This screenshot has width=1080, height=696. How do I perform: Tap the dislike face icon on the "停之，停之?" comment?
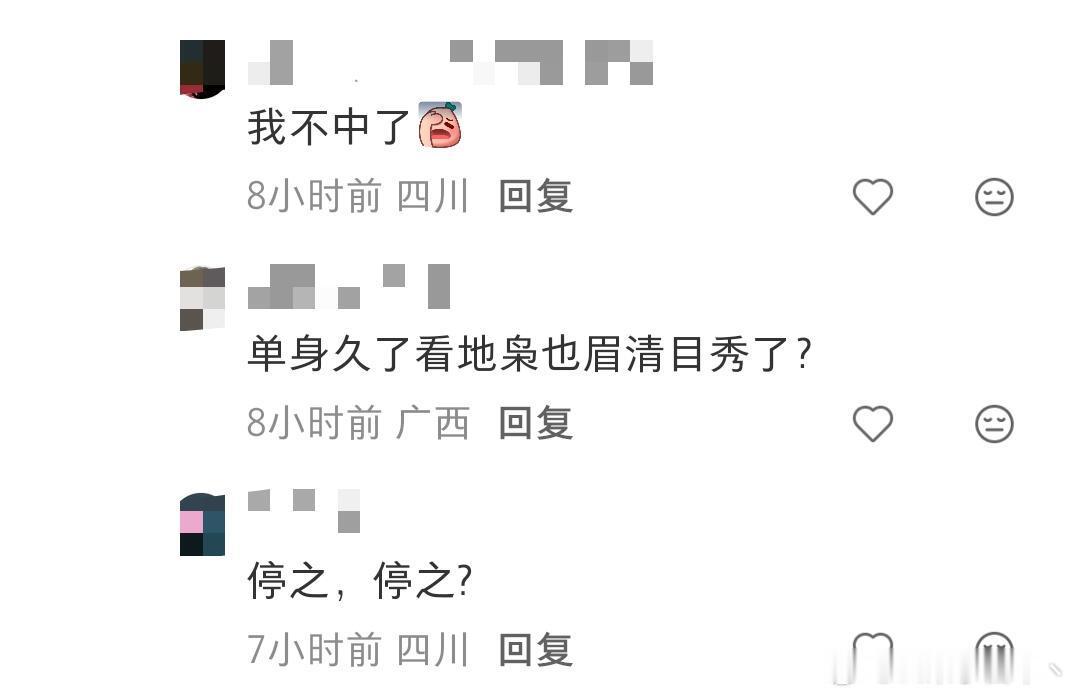994,652
